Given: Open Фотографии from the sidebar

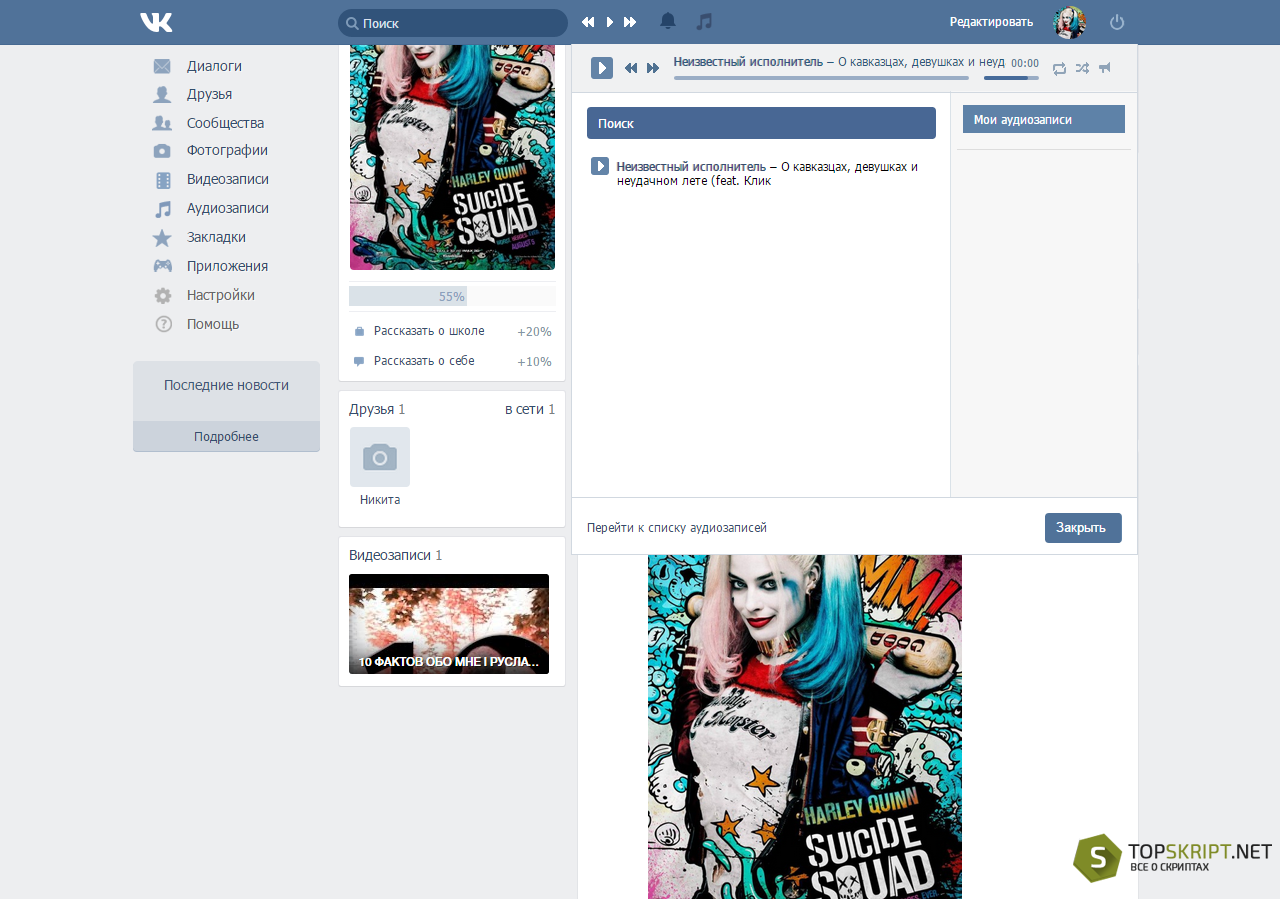Looking at the screenshot, I should pyautogui.click(x=227, y=150).
